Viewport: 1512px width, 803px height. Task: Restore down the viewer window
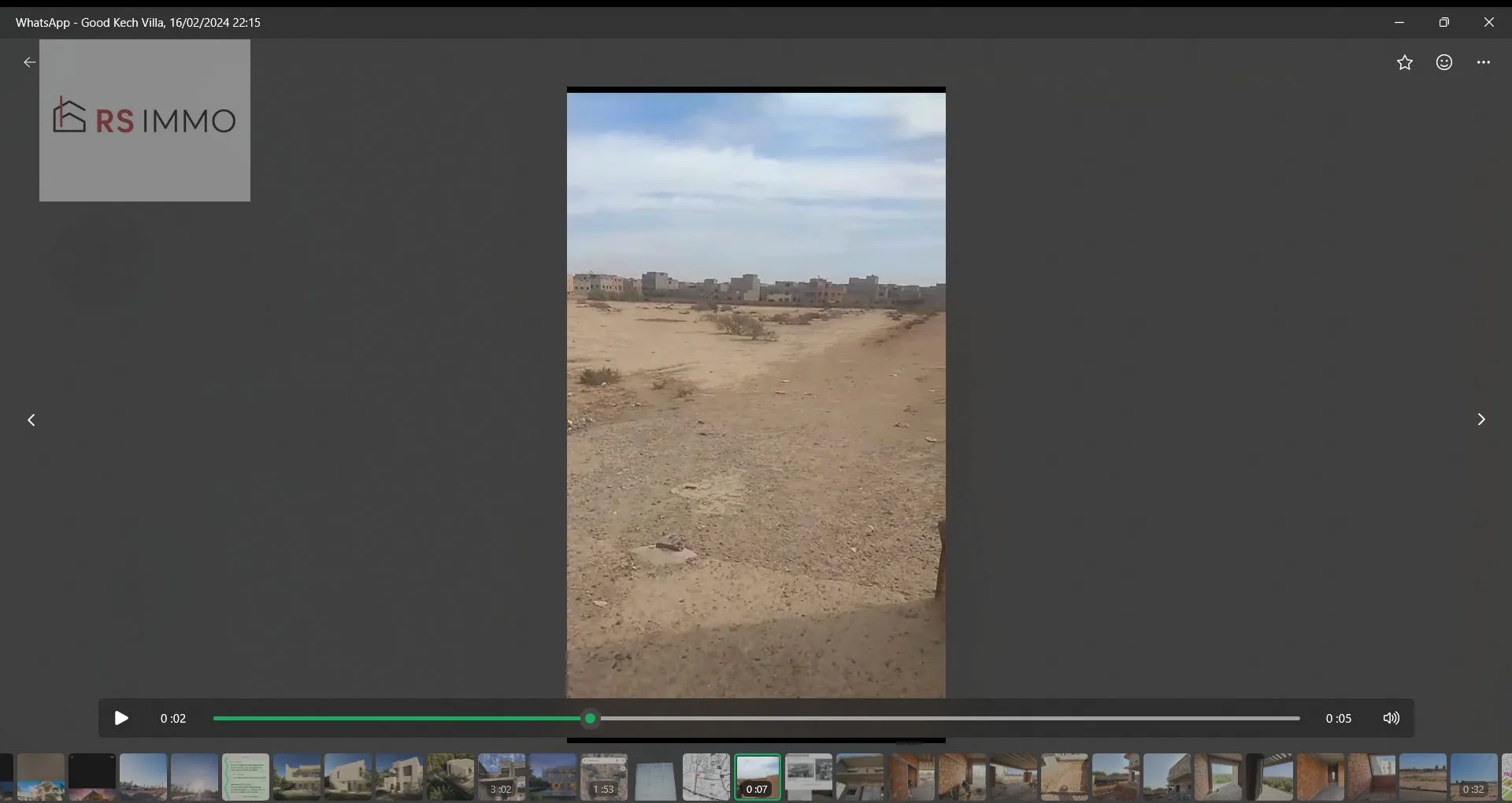point(1444,22)
